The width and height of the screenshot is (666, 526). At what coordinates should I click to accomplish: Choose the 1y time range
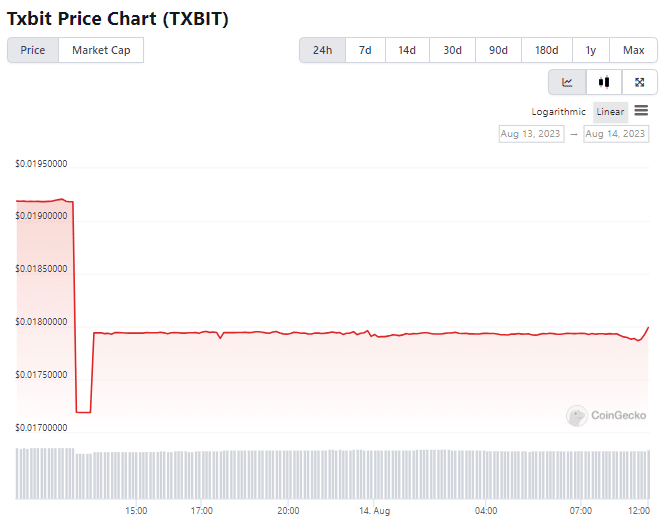(591, 50)
